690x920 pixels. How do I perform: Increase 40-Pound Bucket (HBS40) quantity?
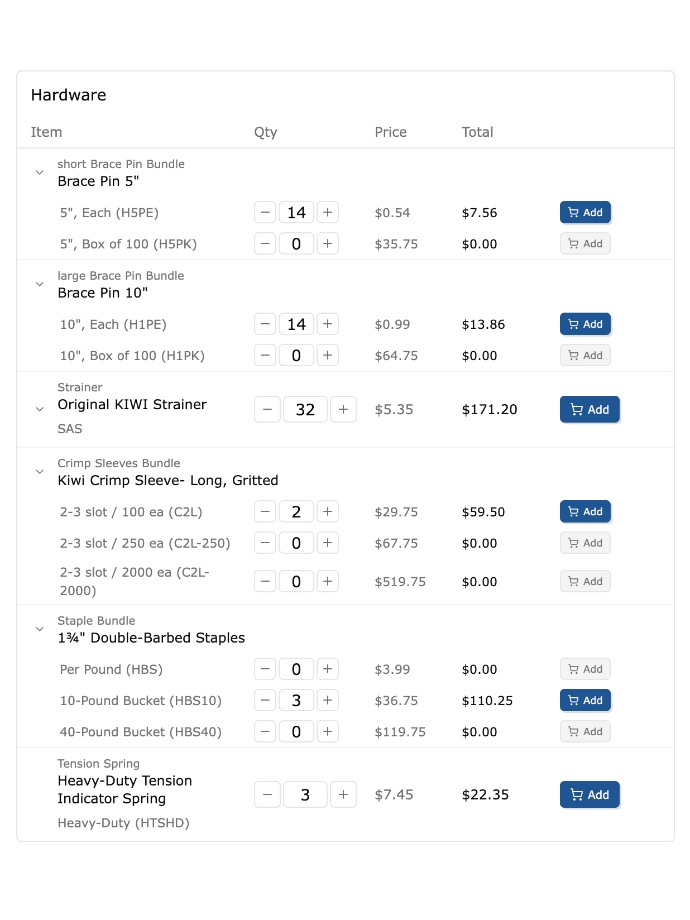(328, 732)
